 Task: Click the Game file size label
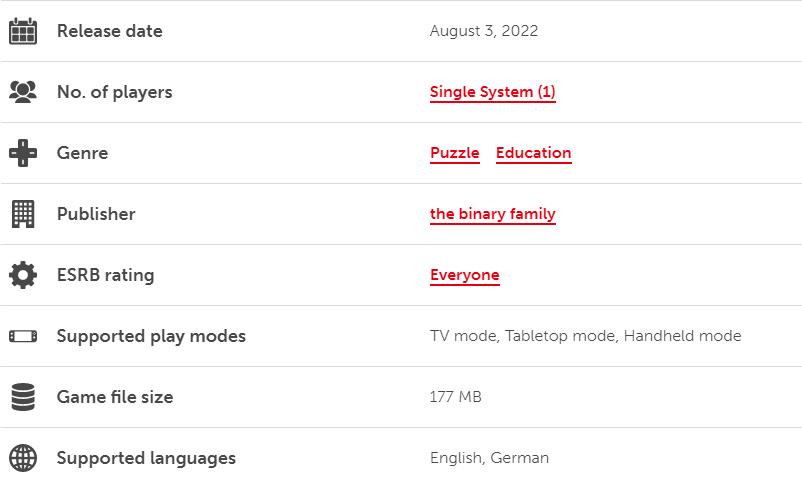[x=115, y=397]
